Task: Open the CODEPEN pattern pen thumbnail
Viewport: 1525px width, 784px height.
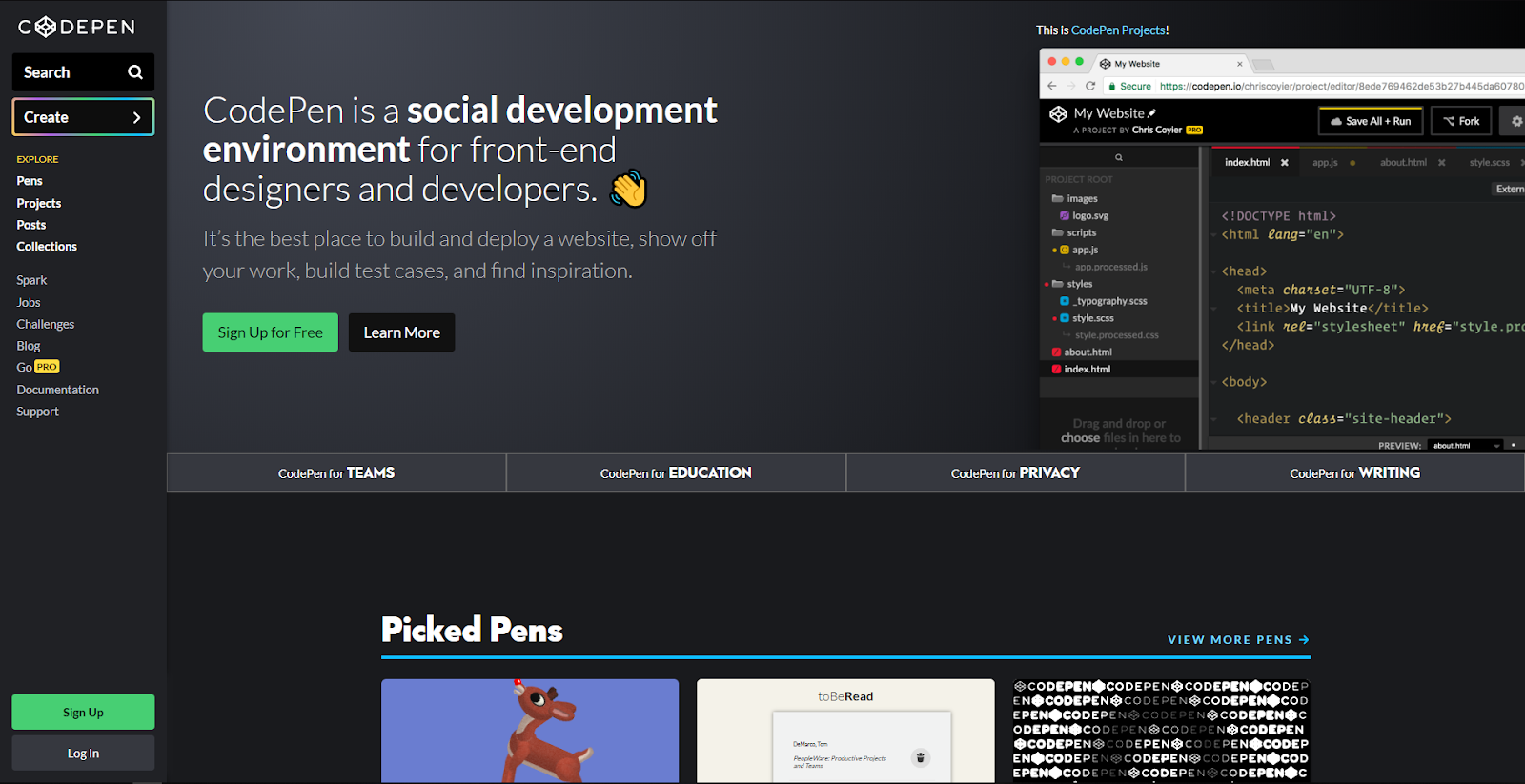Action: click(x=1161, y=731)
